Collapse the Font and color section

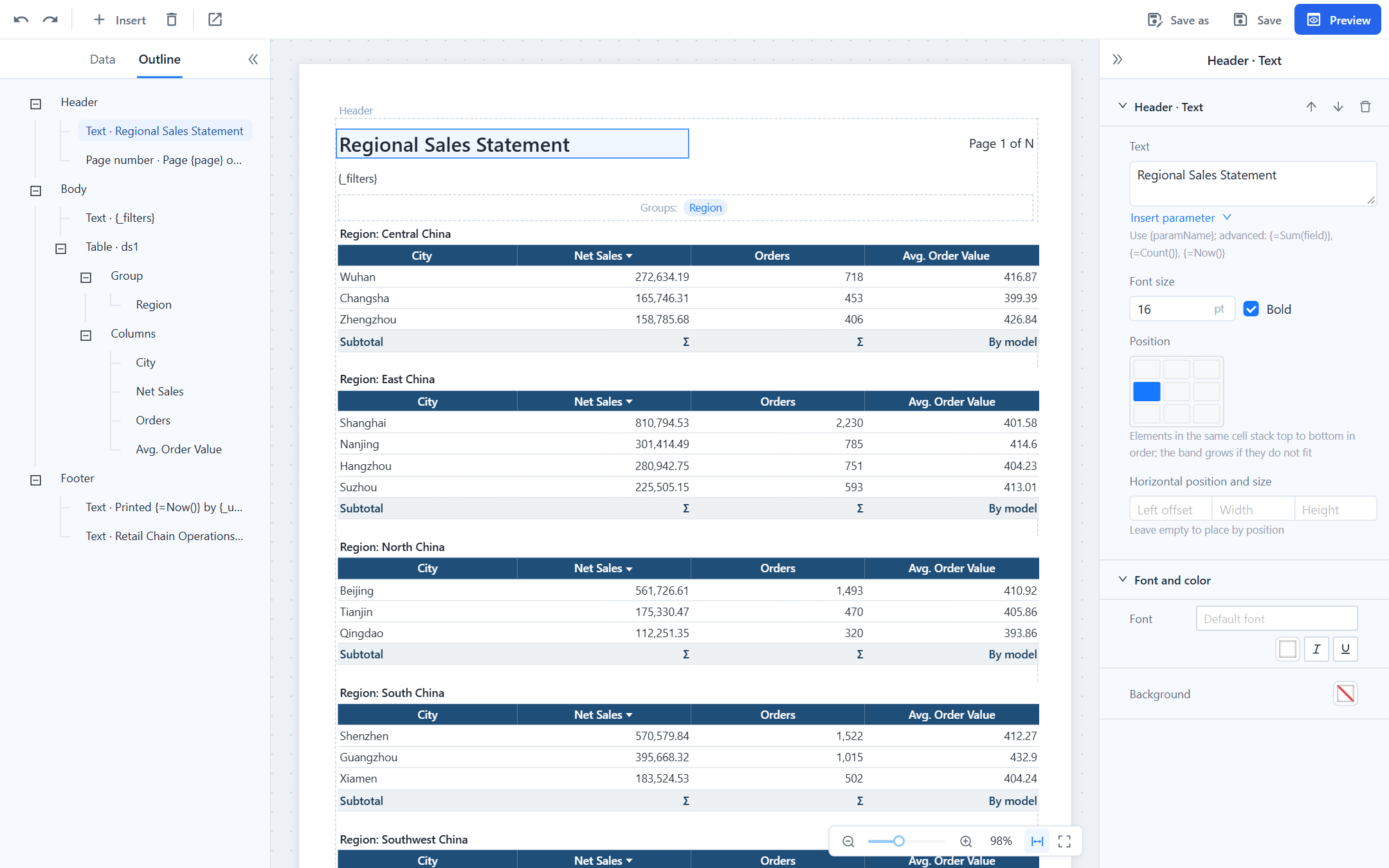pos(1123,579)
